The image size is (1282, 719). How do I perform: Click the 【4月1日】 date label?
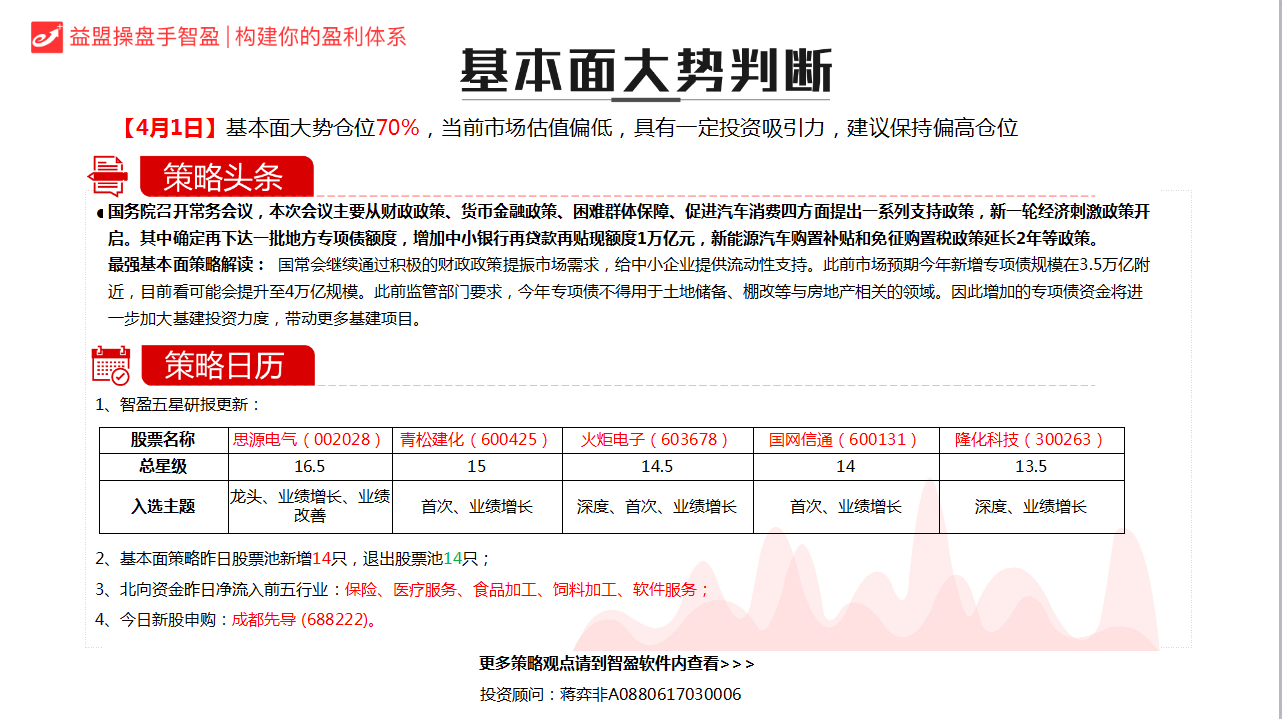[169, 128]
